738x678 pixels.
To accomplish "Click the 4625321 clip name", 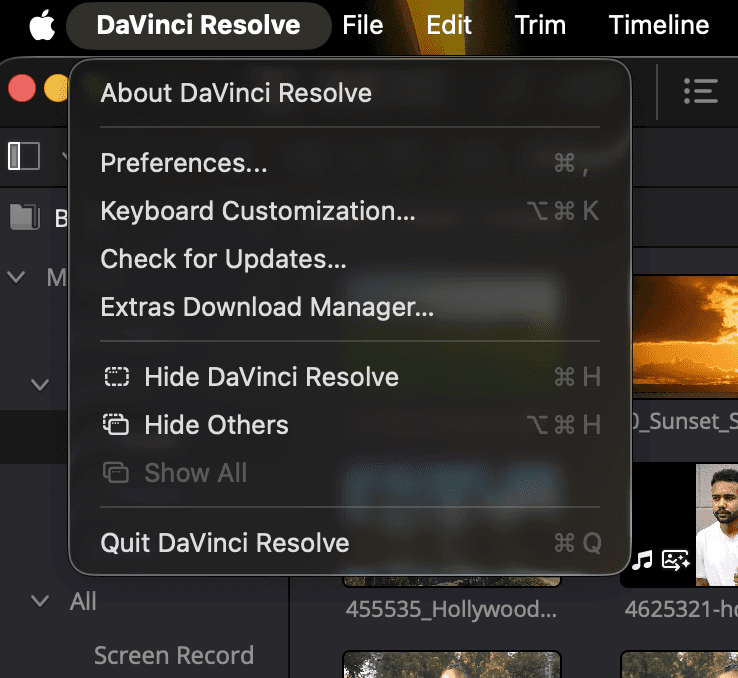I will tap(681, 609).
